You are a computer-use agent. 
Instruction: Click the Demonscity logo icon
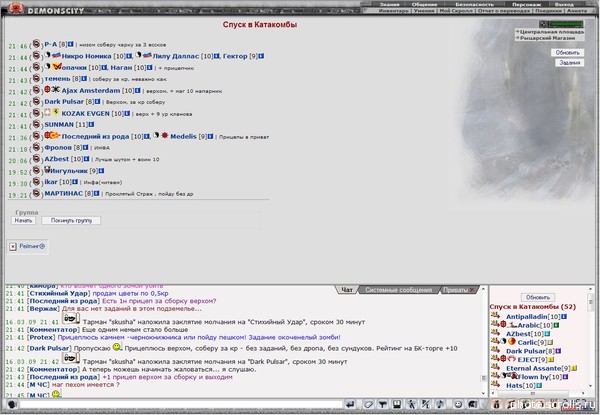pyautogui.click(x=16, y=8)
